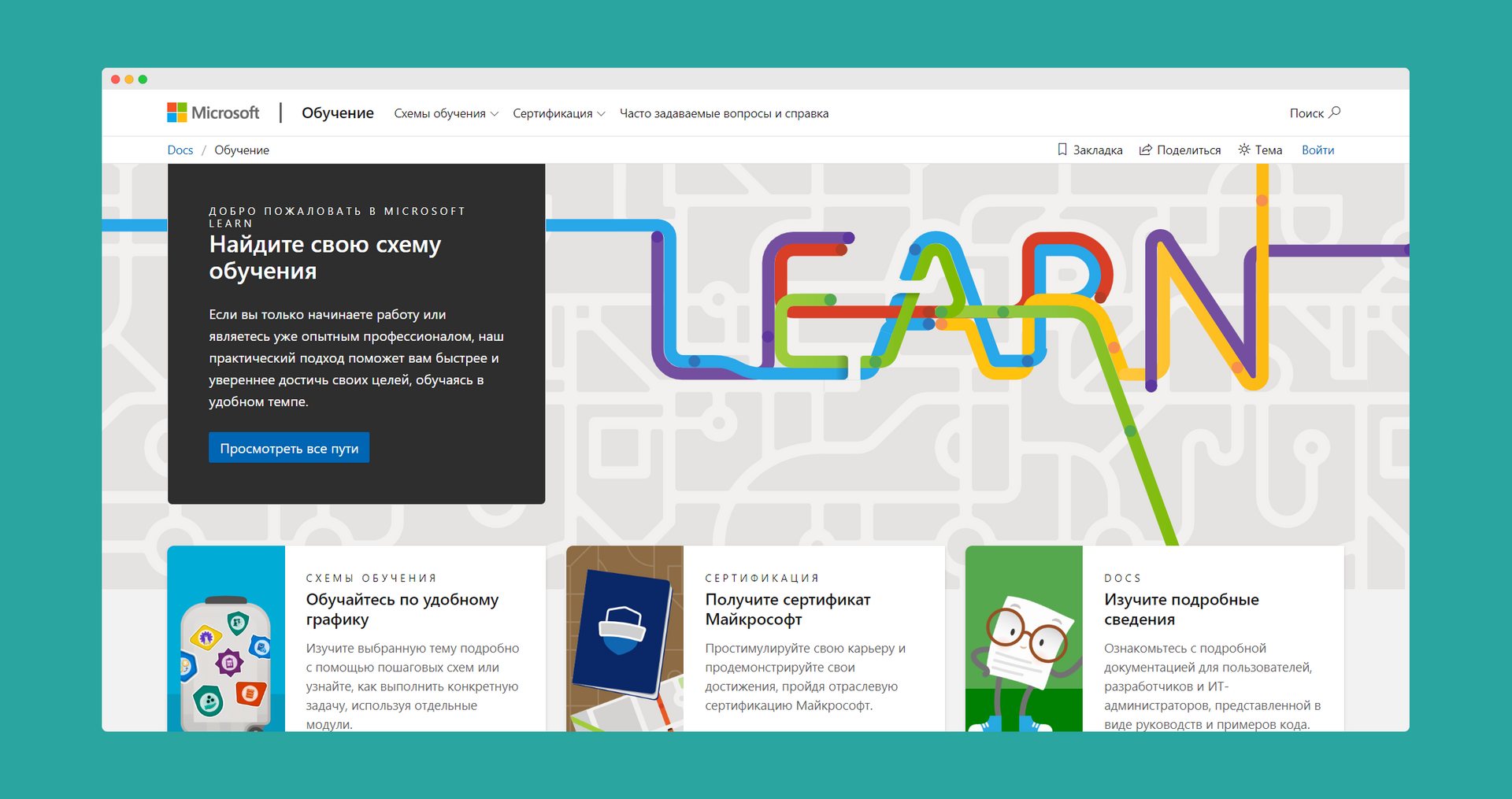Open the Обучение site title link

point(338,113)
